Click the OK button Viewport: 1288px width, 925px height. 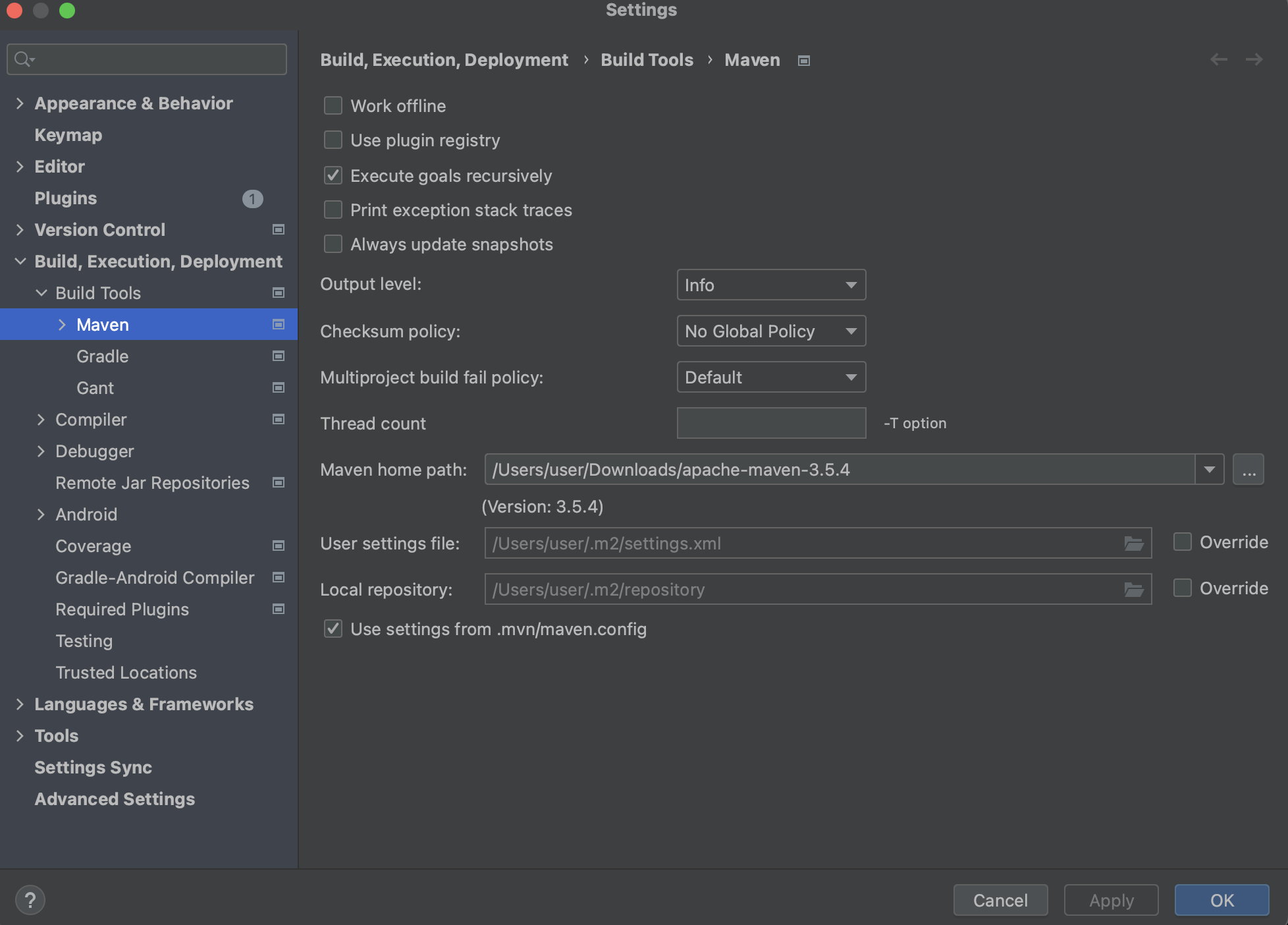click(1222, 900)
